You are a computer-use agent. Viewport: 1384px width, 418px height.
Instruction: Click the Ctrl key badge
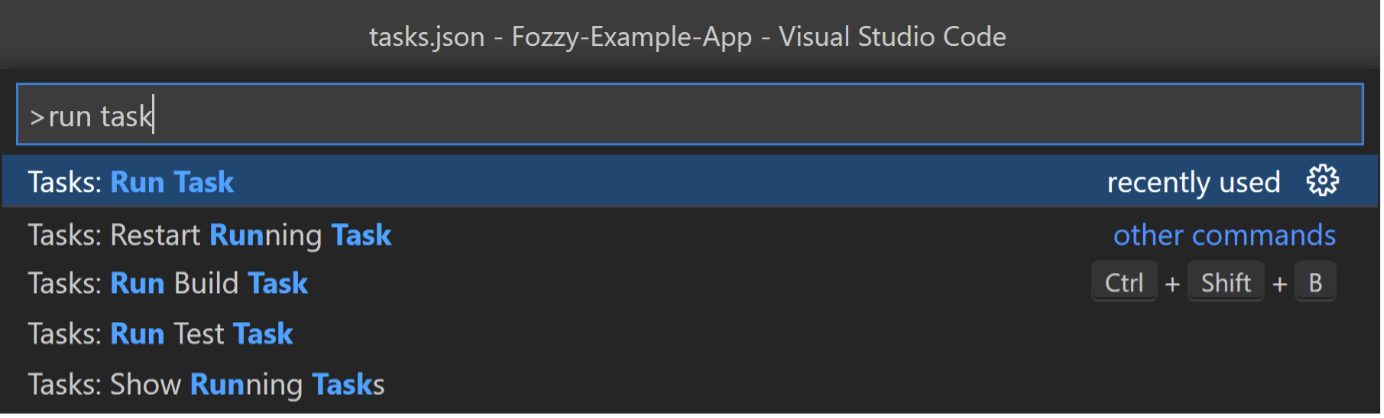click(x=1124, y=283)
